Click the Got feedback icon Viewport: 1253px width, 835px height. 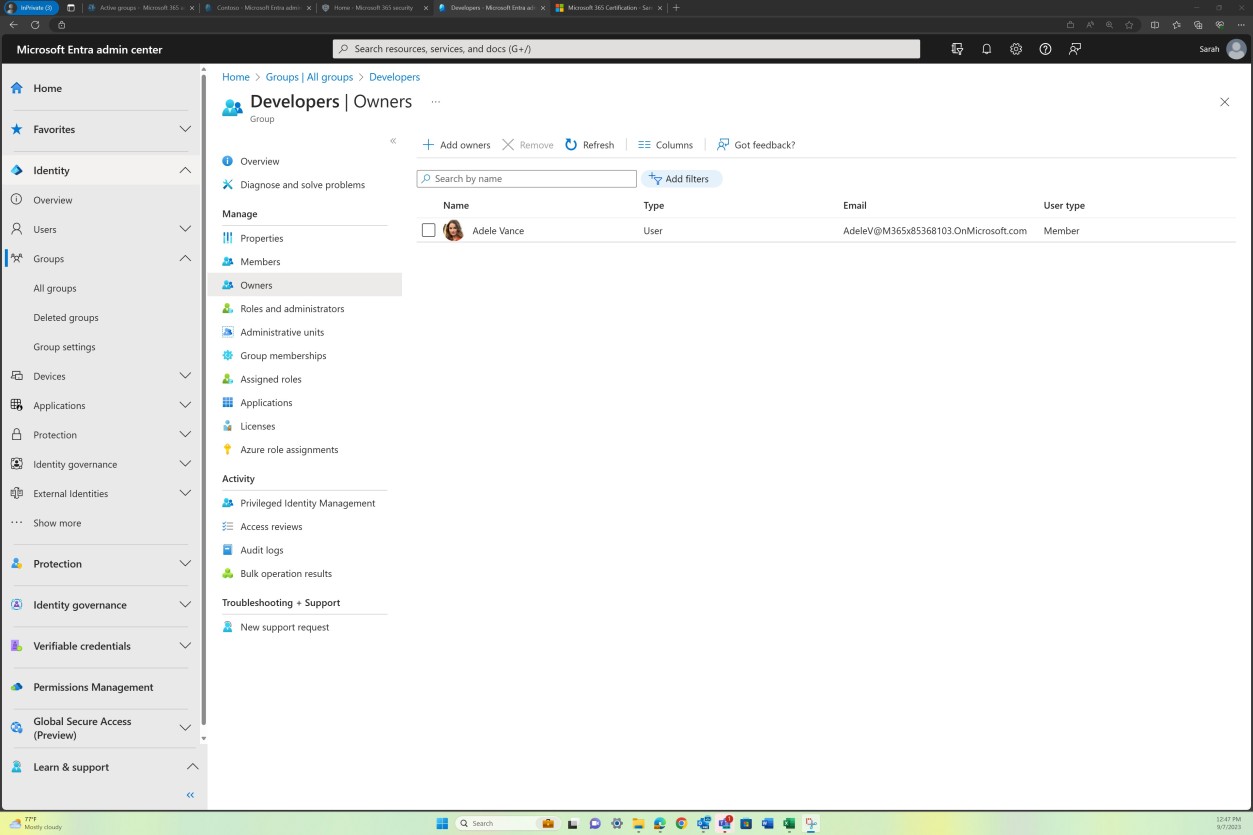click(x=722, y=145)
